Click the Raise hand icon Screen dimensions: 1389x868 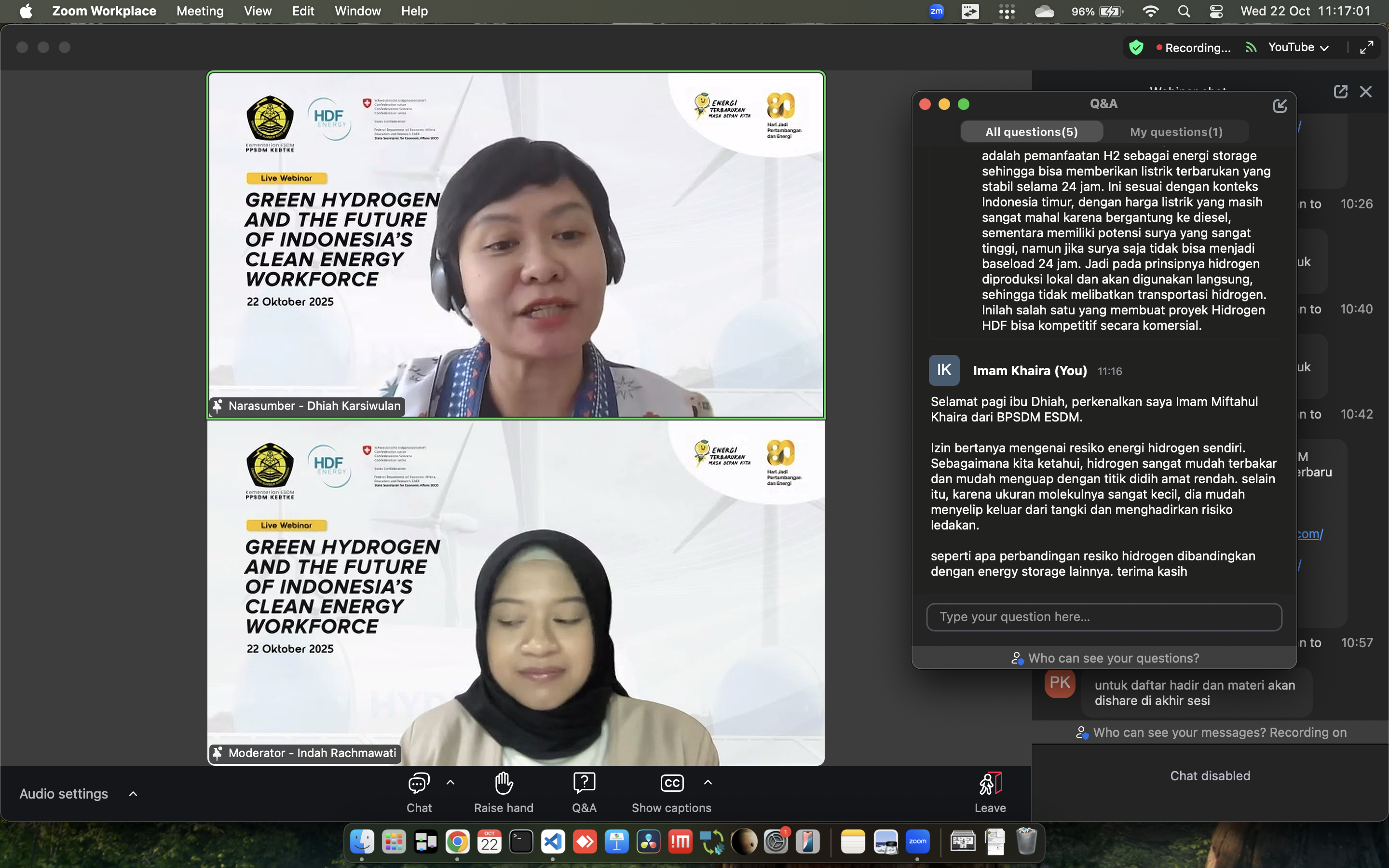click(x=504, y=784)
